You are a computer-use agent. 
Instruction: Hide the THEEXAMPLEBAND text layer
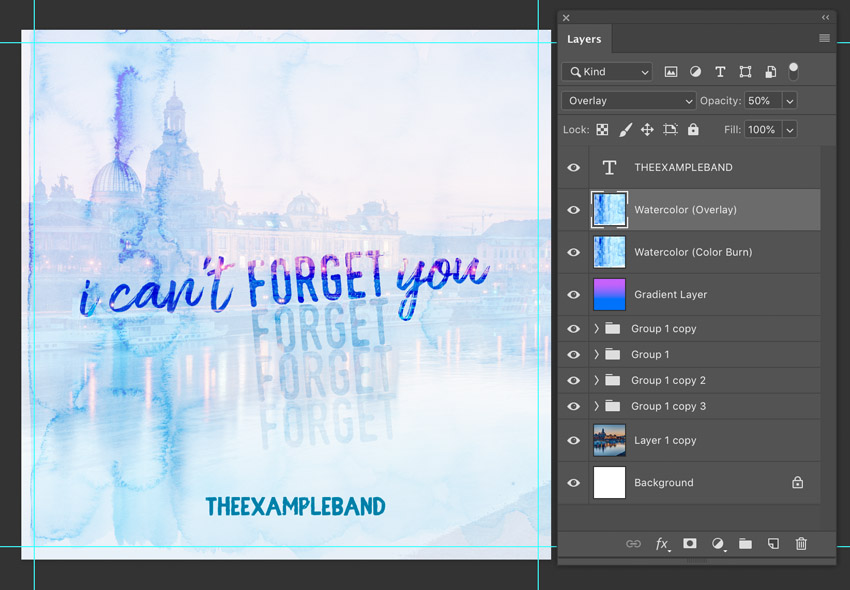pos(574,168)
